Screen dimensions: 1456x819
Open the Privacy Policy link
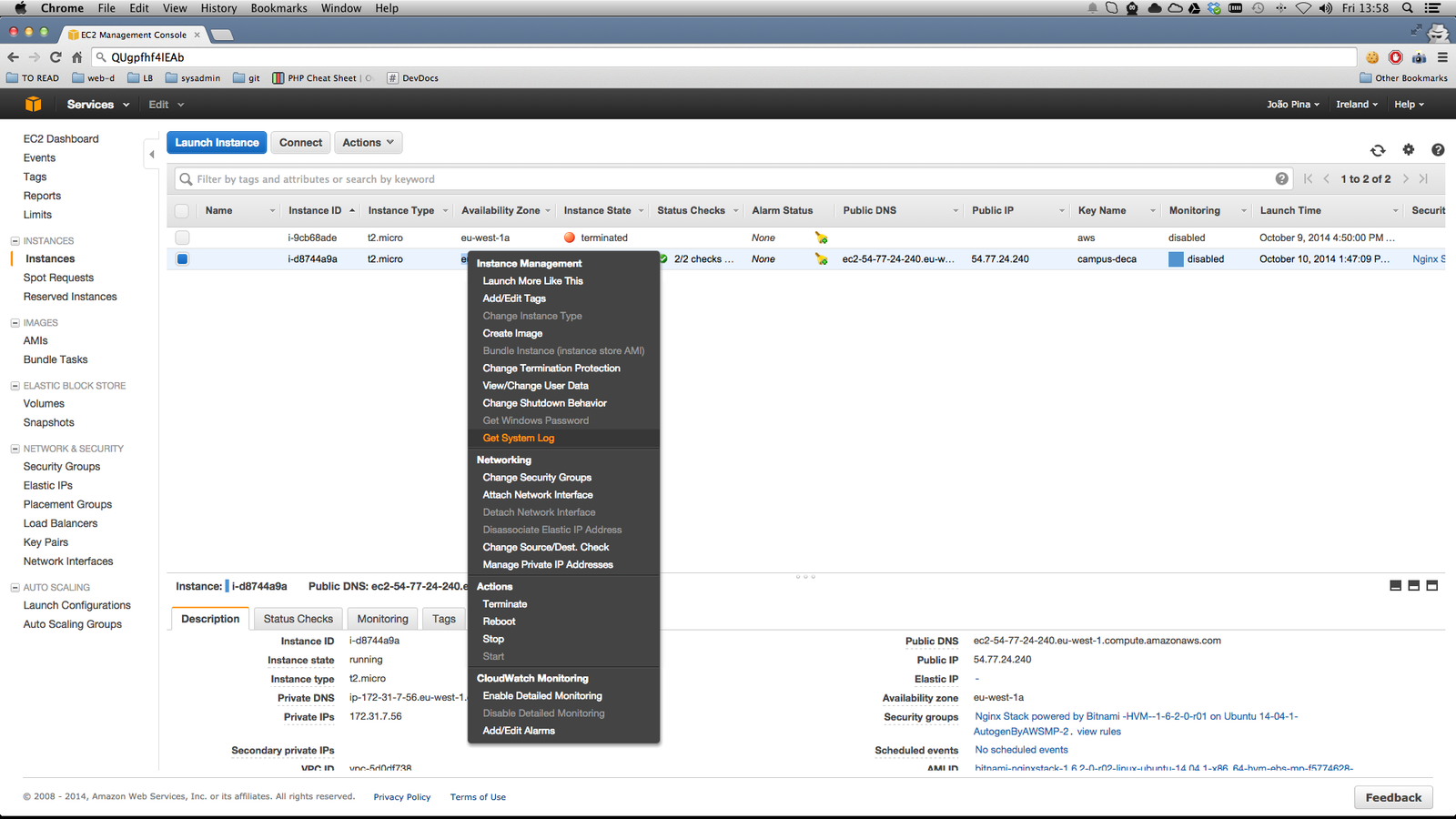(x=402, y=797)
